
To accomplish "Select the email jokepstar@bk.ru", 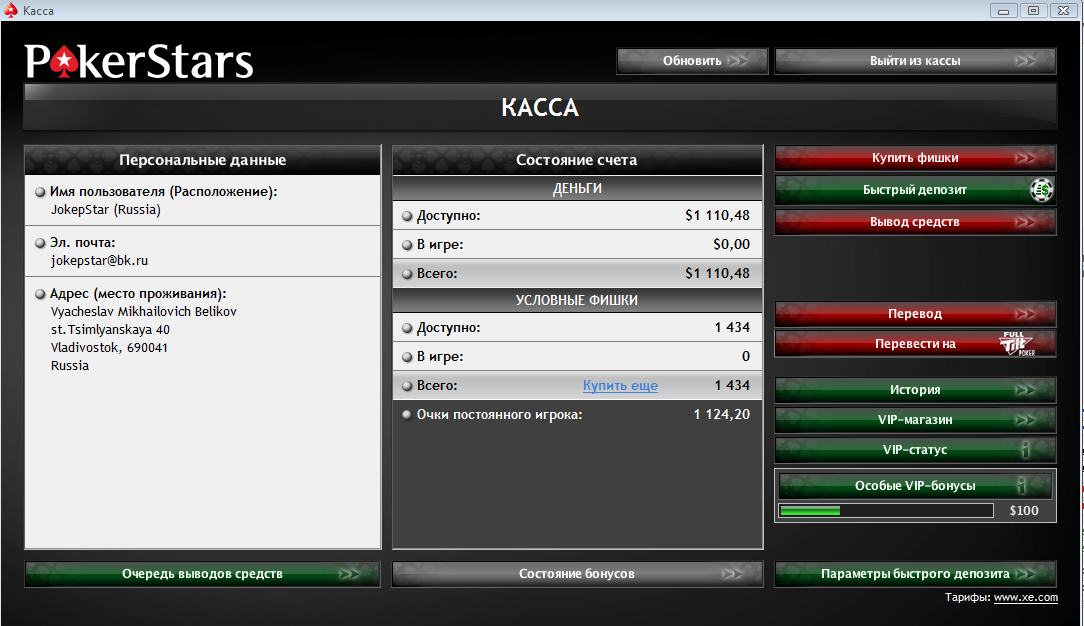I will coord(99,260).
